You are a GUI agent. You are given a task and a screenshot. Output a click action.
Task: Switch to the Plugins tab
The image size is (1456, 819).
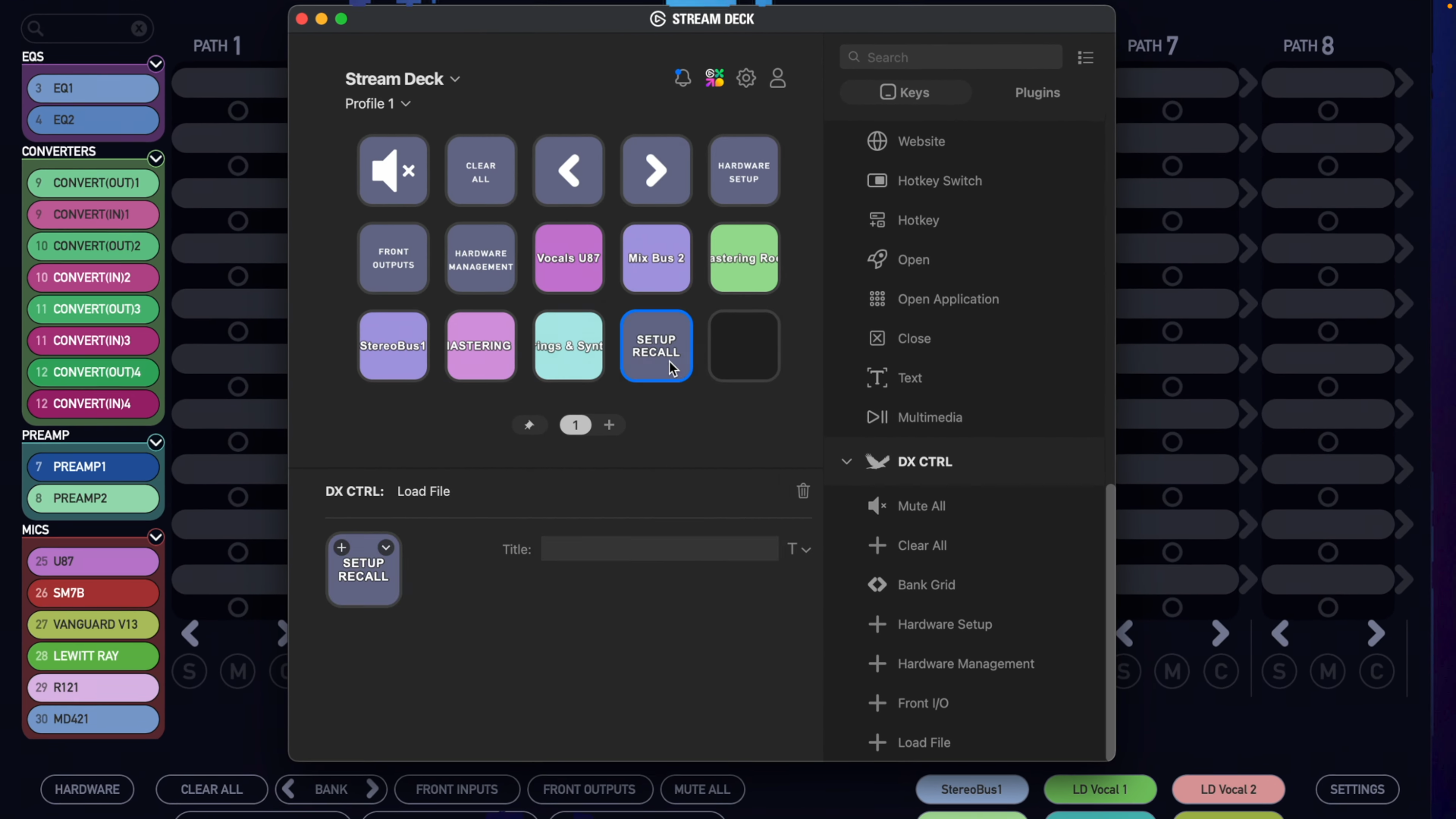pos(1037,93)
